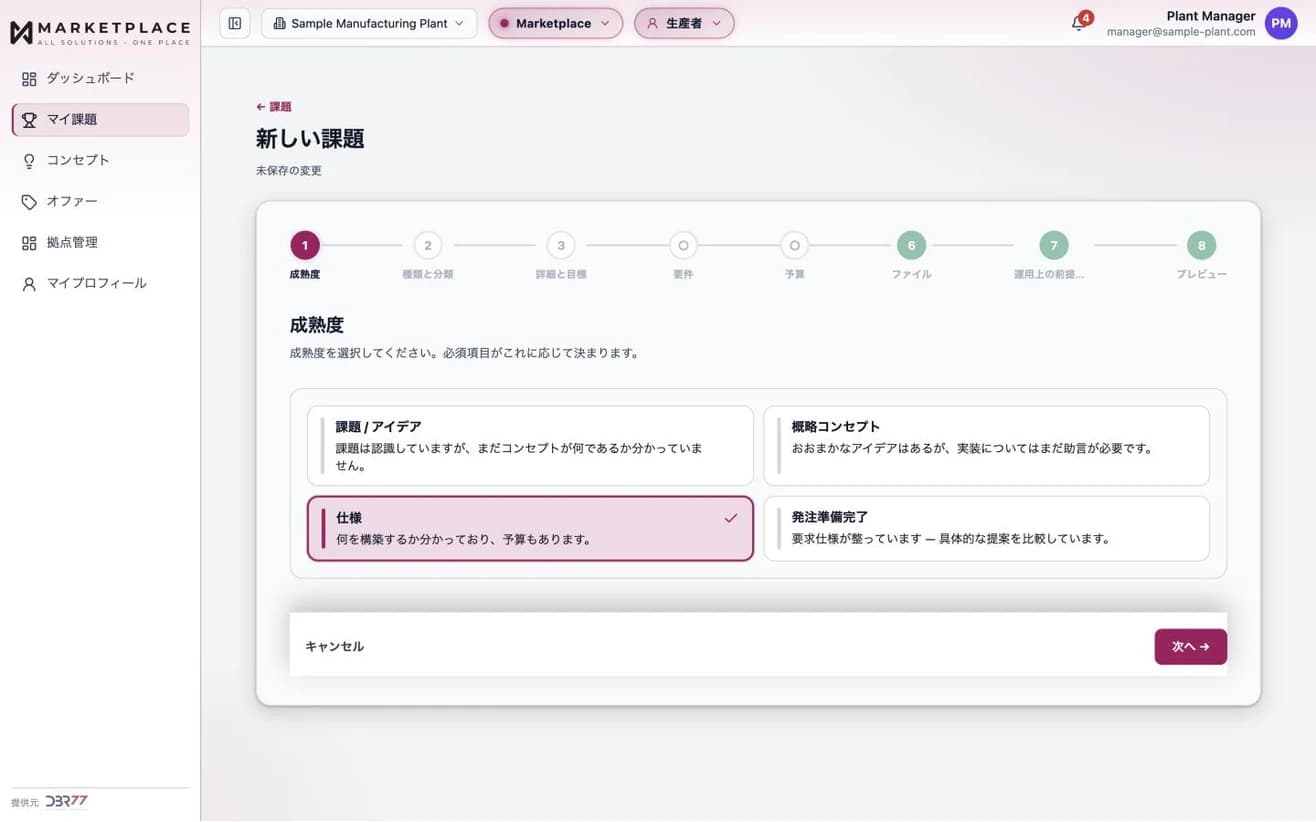This screenshot has height=822, width=1316.
Task: Go back via the ← 課題 link
Action: [x=274, y=106]
